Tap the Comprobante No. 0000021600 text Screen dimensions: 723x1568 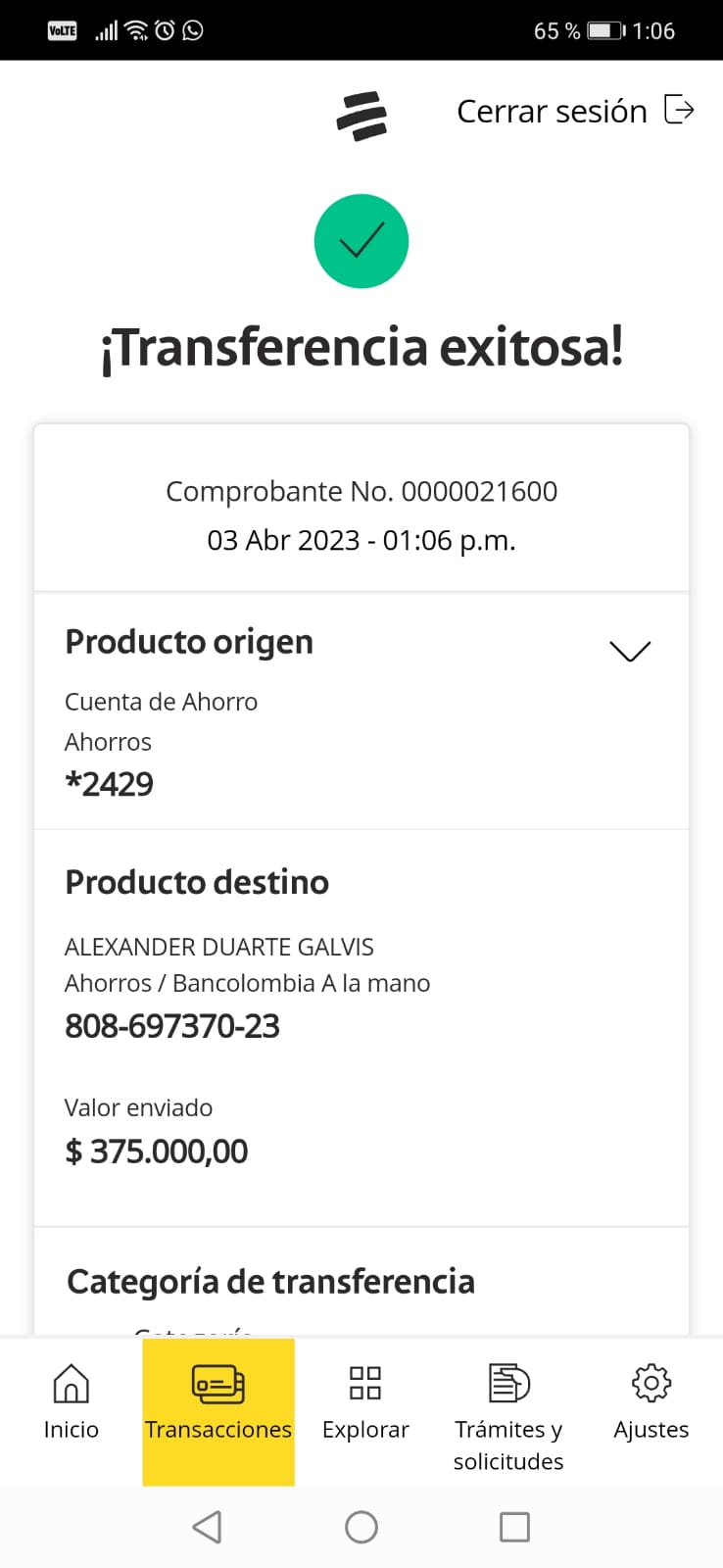coord(361,491)
